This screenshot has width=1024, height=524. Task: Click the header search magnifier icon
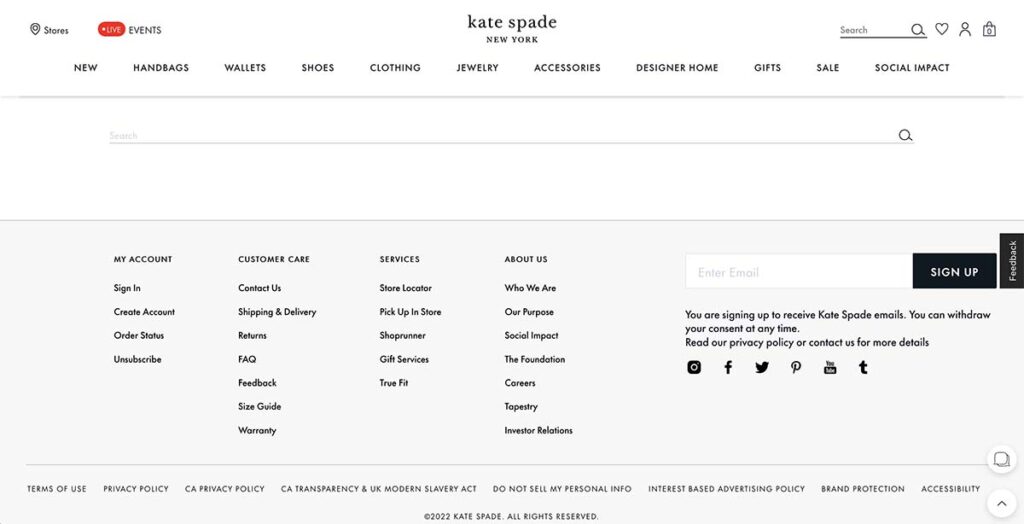coord(918,30)
